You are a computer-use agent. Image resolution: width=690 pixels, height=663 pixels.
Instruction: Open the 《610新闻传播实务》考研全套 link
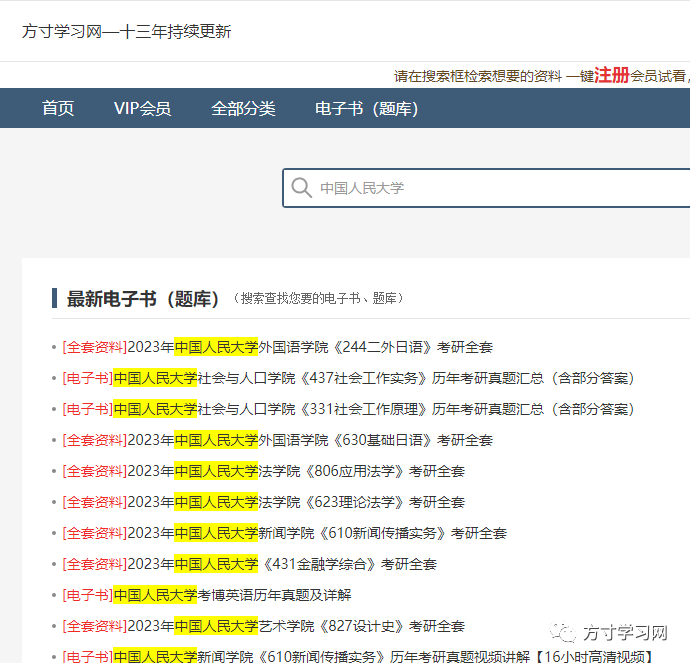tap(284, 533)
